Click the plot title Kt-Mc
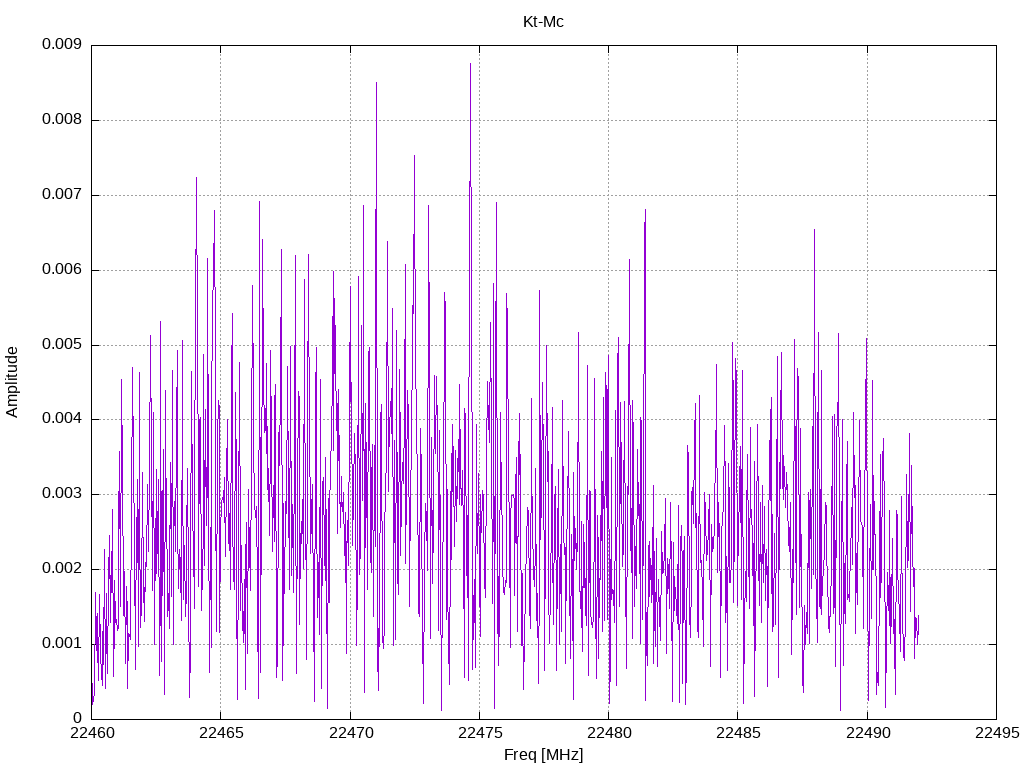This screenshot has width=1024, height=768. click(x=543, y=22)
